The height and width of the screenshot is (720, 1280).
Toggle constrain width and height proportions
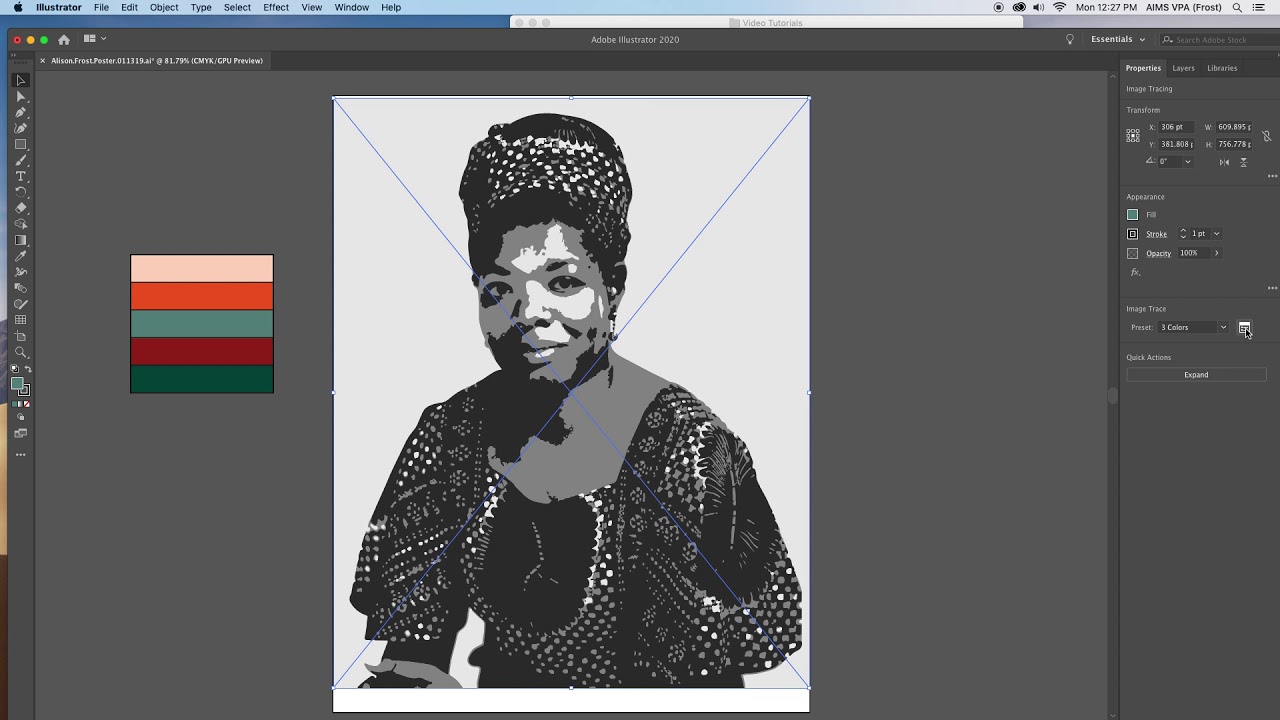[x=1266, y=136]
